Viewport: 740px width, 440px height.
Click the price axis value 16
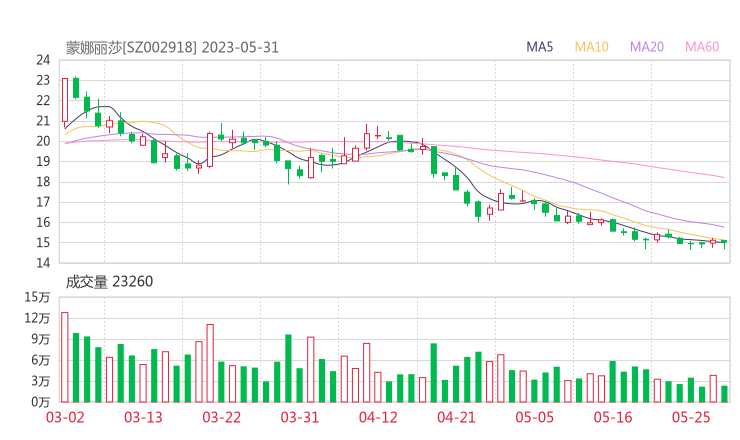click(x=43, y=222)
